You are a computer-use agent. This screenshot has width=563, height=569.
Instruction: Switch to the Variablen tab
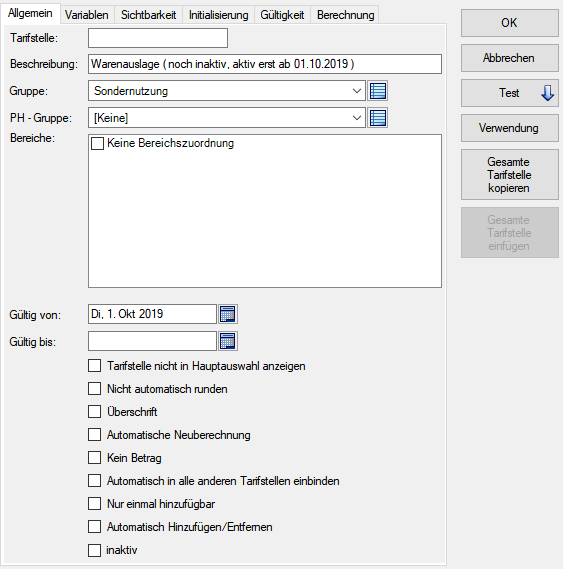[x=87, y=15]
